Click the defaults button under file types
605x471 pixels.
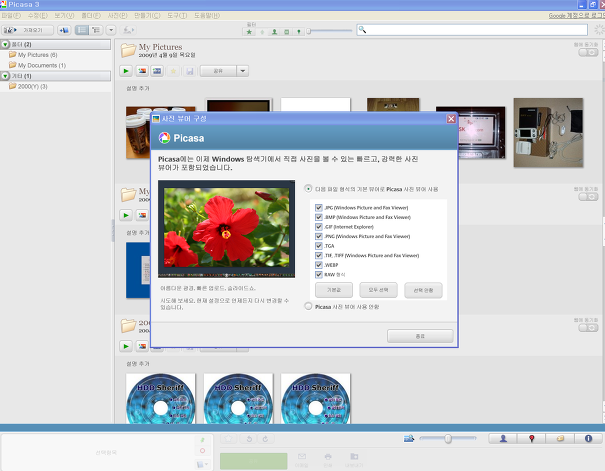pyautogui.click(x=334, y=290)
